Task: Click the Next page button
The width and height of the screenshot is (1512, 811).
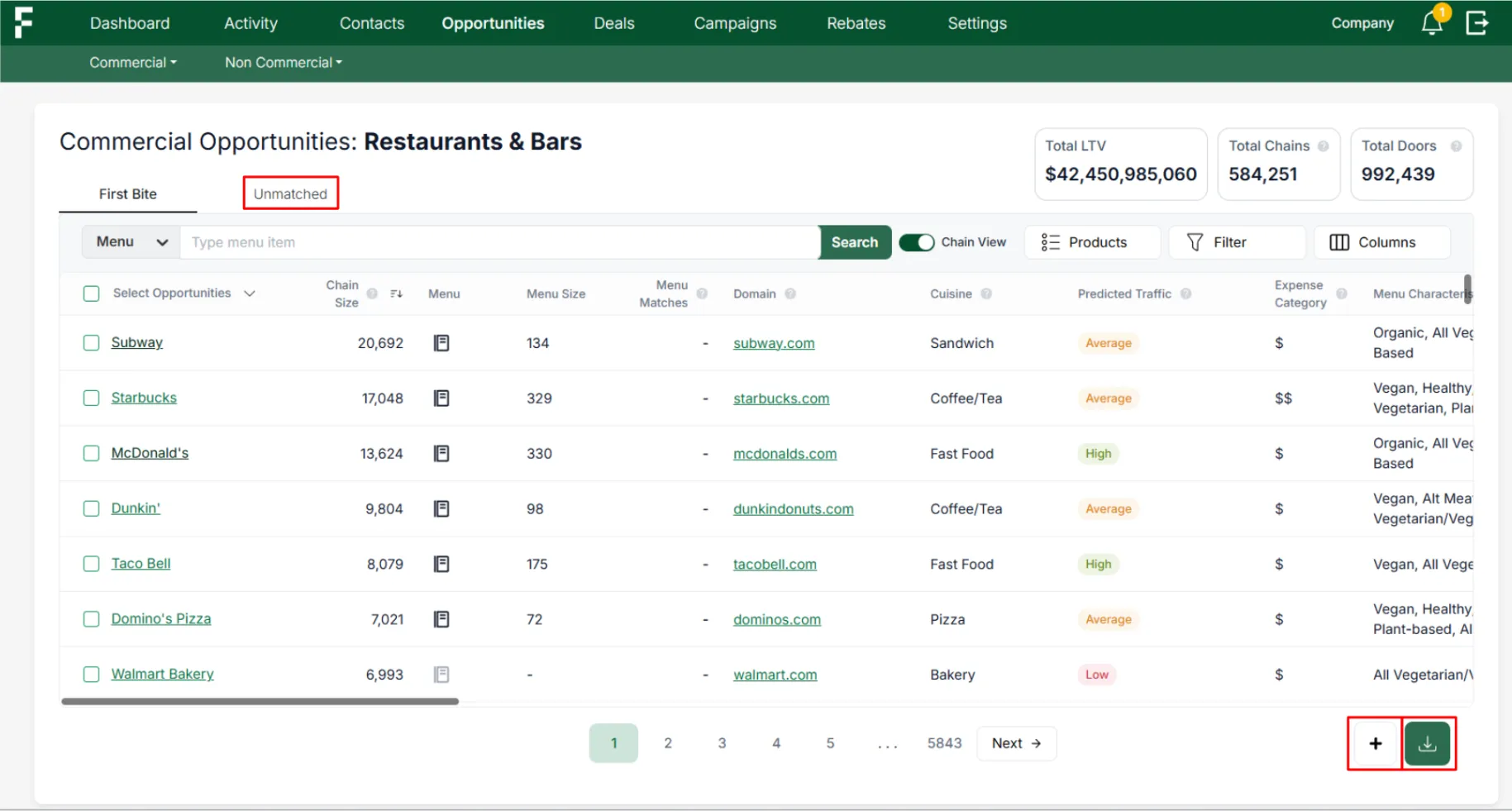Action: (x=1016, y=743)
